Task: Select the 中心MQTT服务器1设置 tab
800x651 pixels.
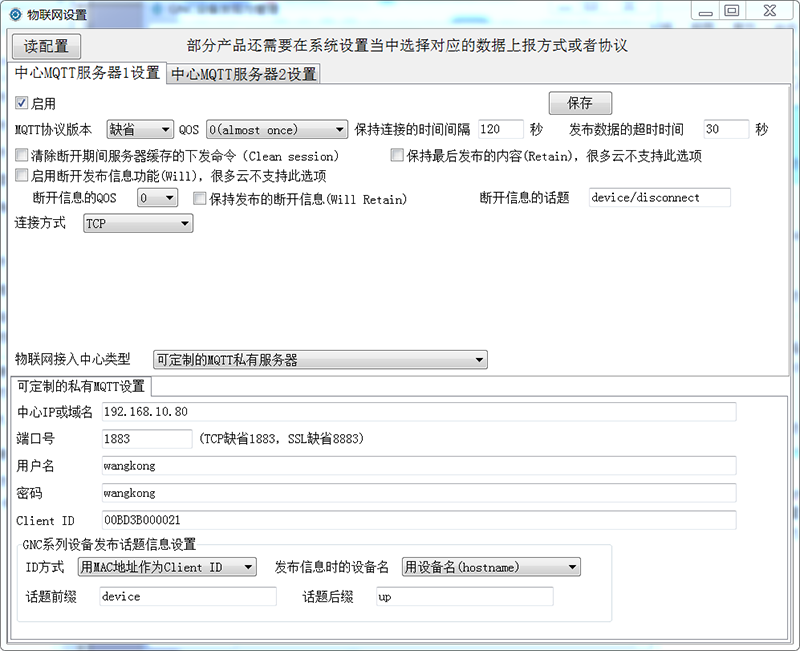Action: [x=87, y=73]
